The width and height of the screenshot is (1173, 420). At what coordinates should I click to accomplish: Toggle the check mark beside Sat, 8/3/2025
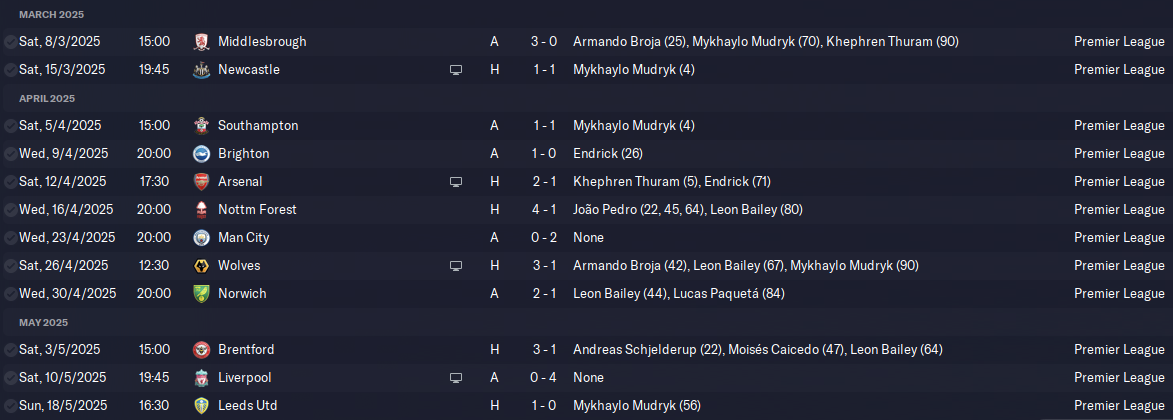10,42
